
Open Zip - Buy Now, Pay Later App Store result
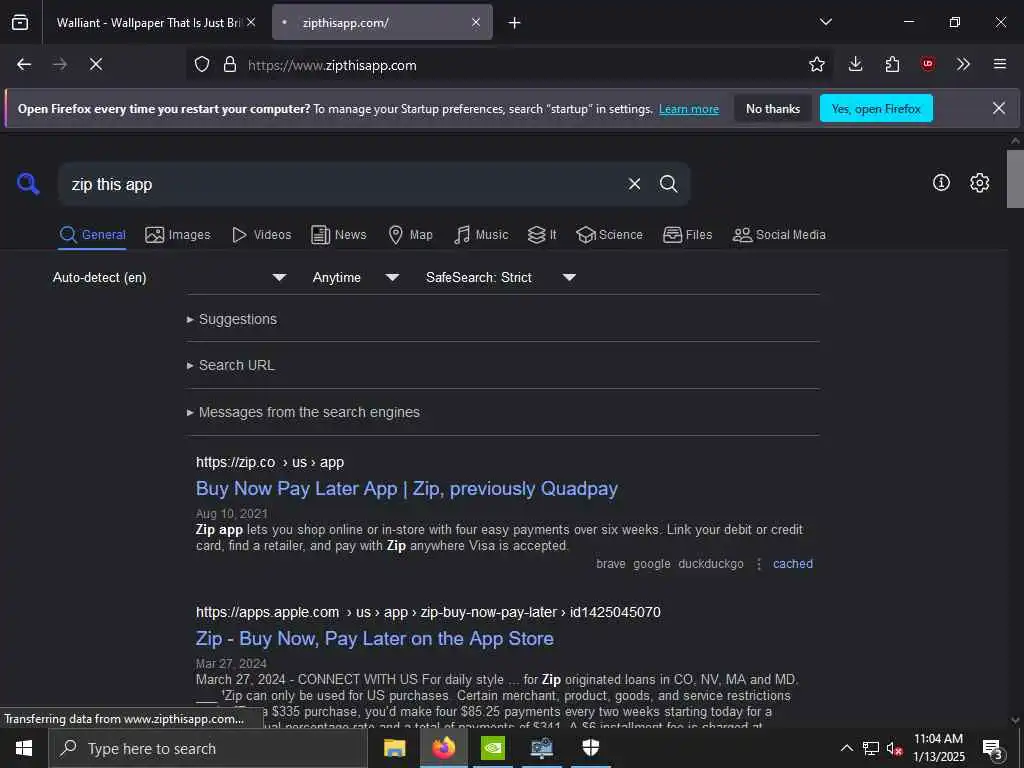click(375, 639)
